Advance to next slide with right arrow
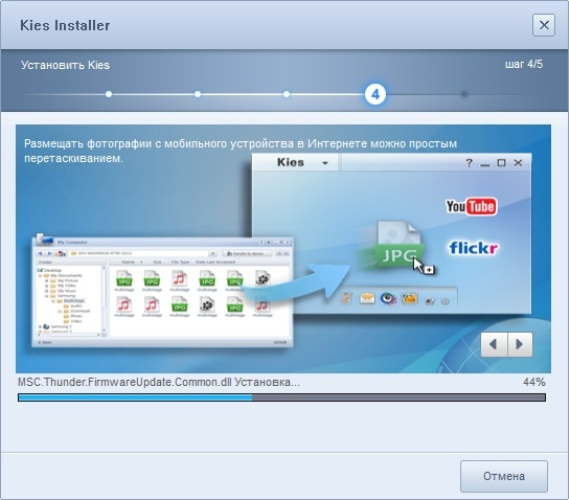The width and height of the screenshot is (569, 500). [520, 344]
